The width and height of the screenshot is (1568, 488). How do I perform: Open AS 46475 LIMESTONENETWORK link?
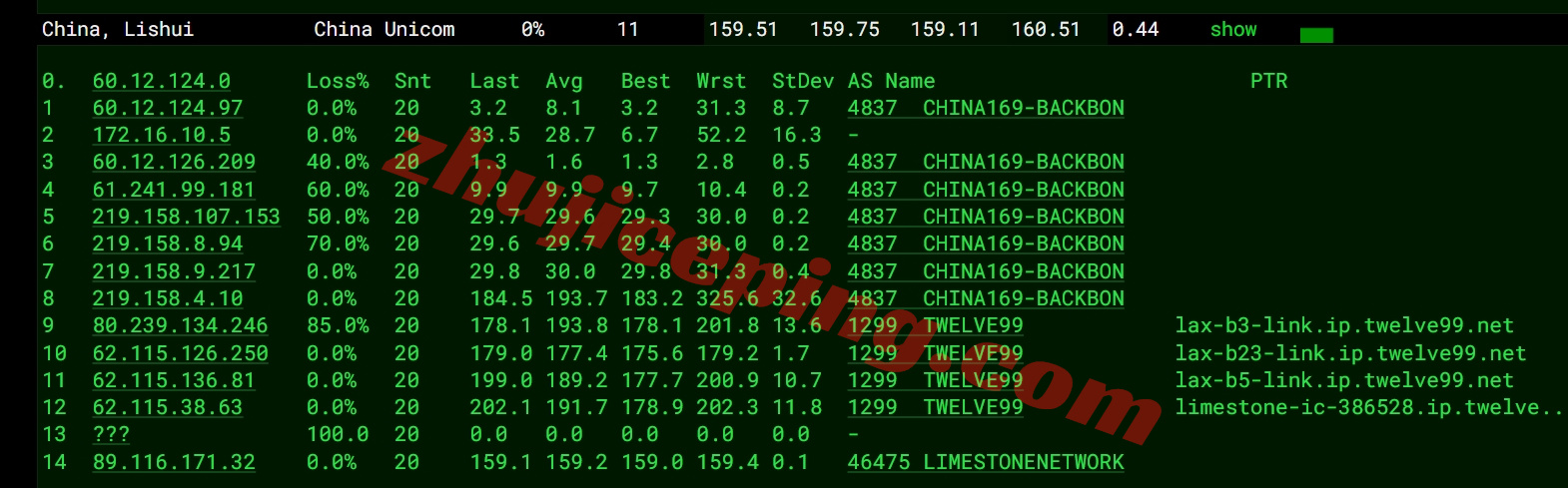tap(986, 462)
